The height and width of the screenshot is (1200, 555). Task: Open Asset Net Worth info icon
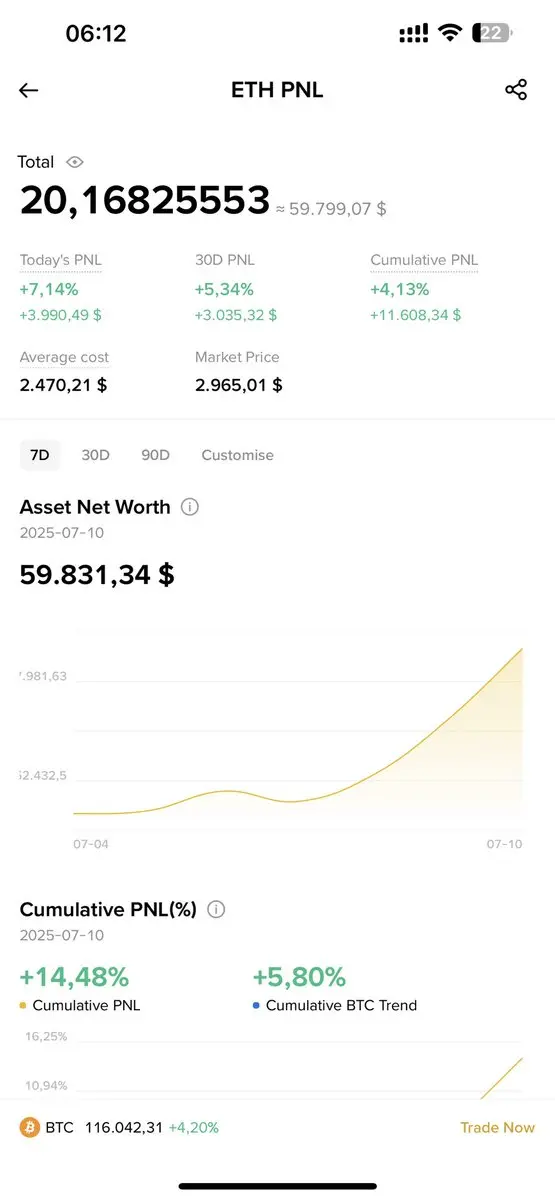[x=190, y=507]
